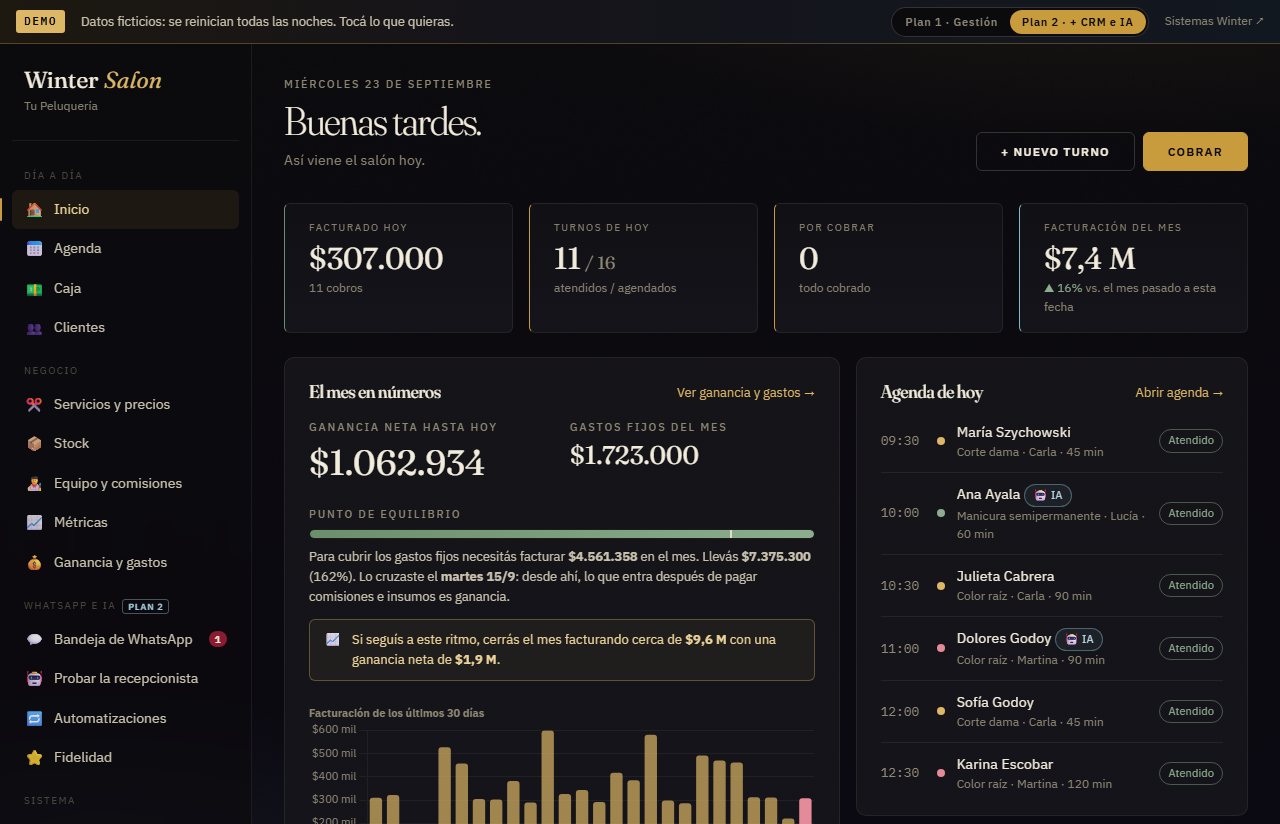
Task: Open Probar la recepcionista
Action: coord(126,679)
